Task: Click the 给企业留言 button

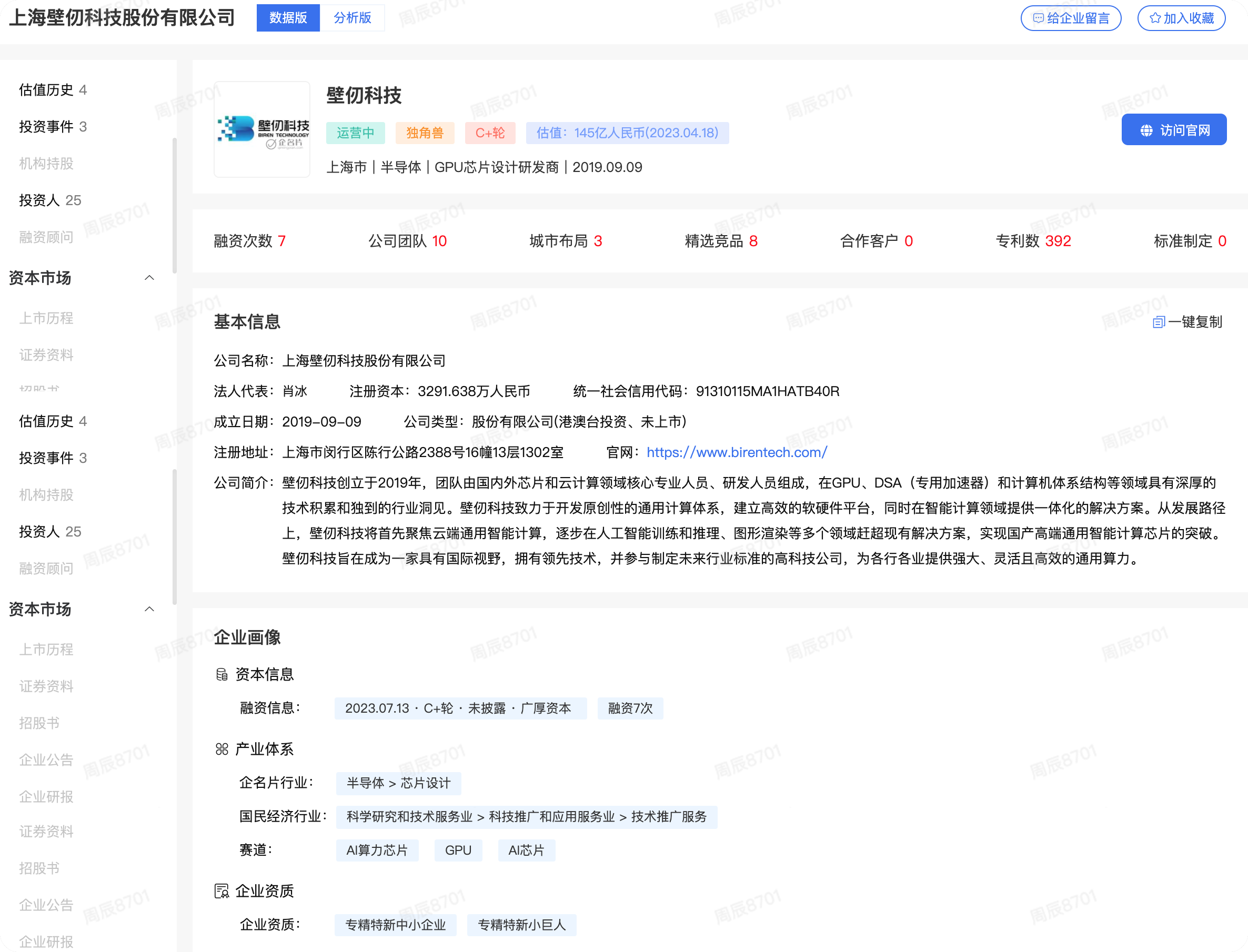Action: click(x=1071, y=18)
